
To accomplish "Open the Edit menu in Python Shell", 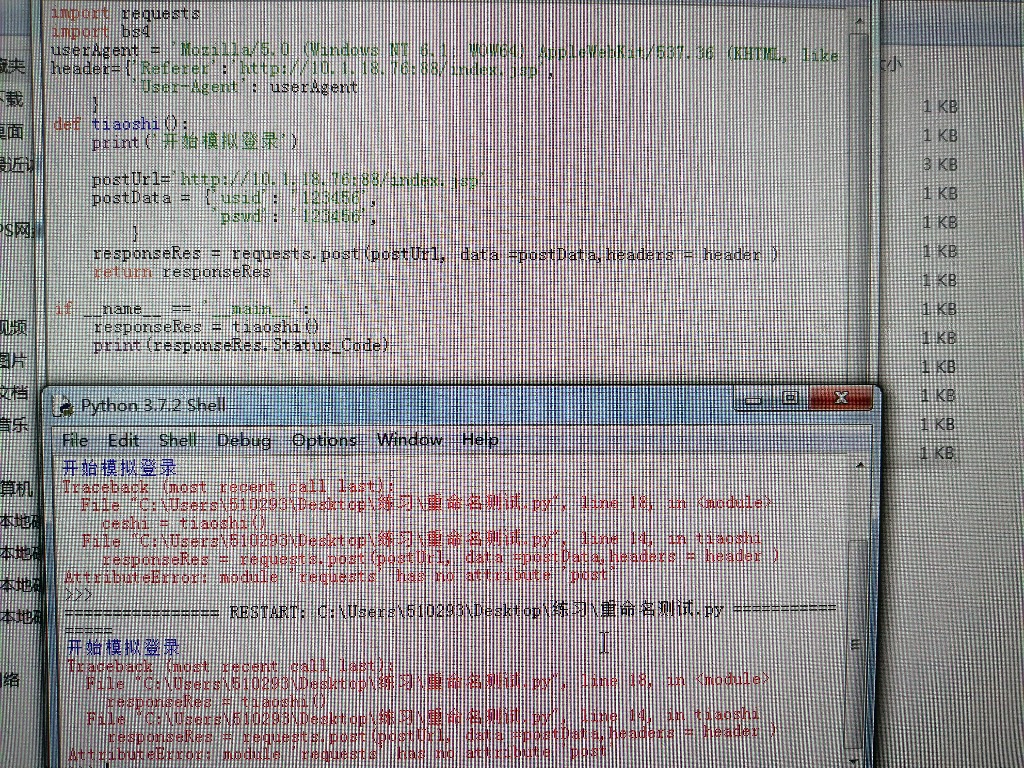I will pos(124,440).
